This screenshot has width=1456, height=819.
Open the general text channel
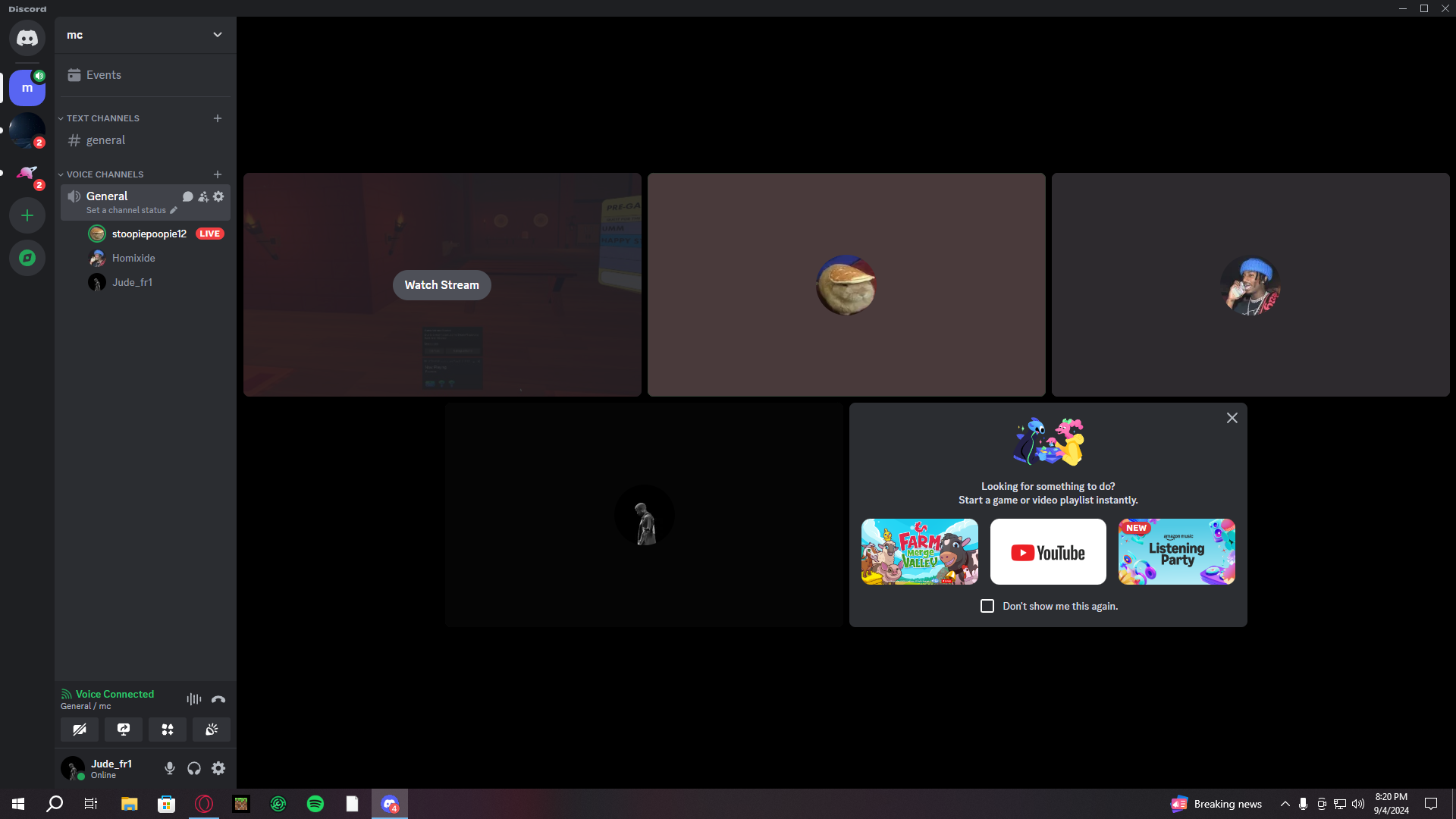tap(106, 140)
